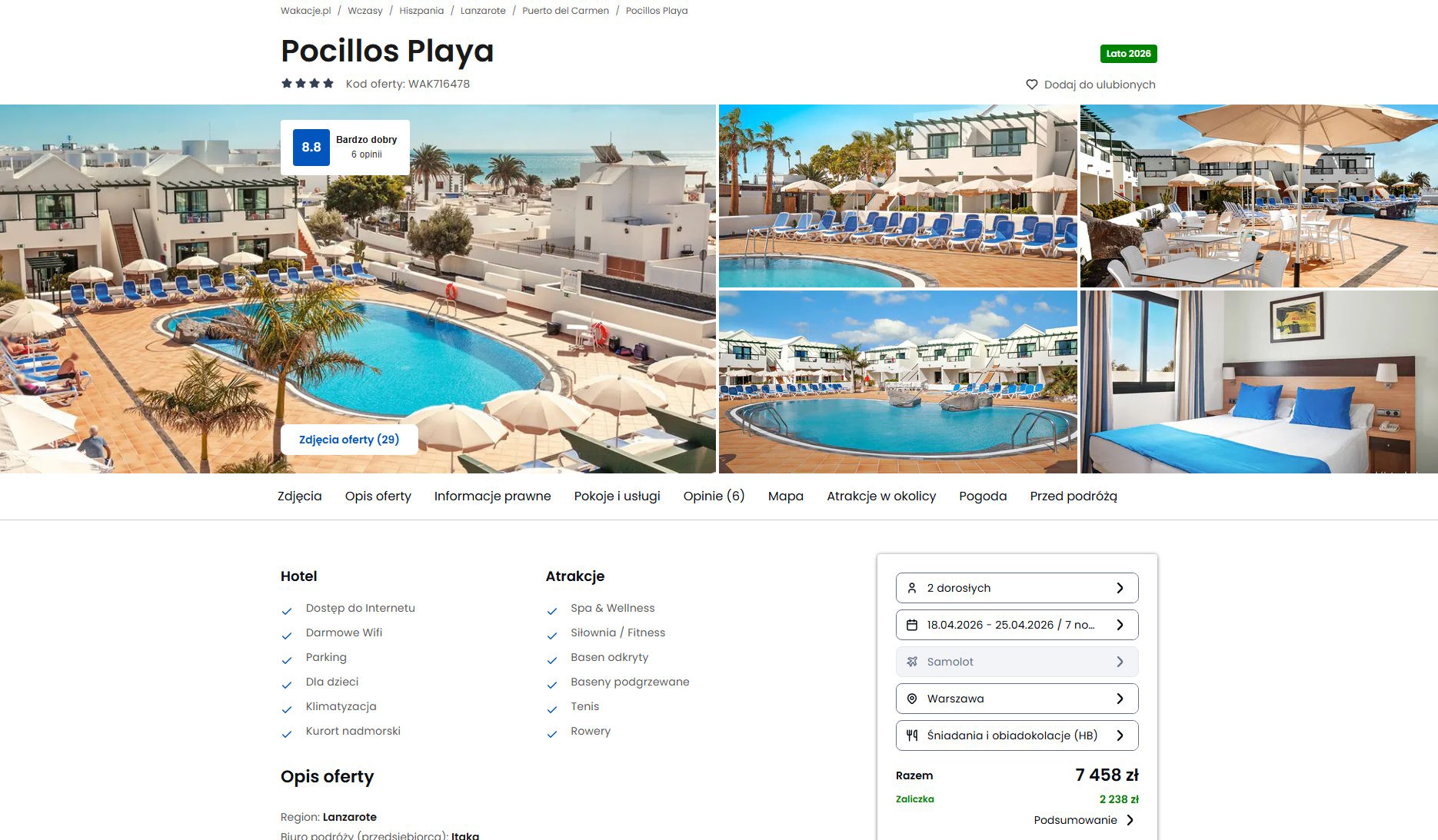
Task: Expand the Śniadania i obiadokolacje (HB) option
Action: point(1017,735)
